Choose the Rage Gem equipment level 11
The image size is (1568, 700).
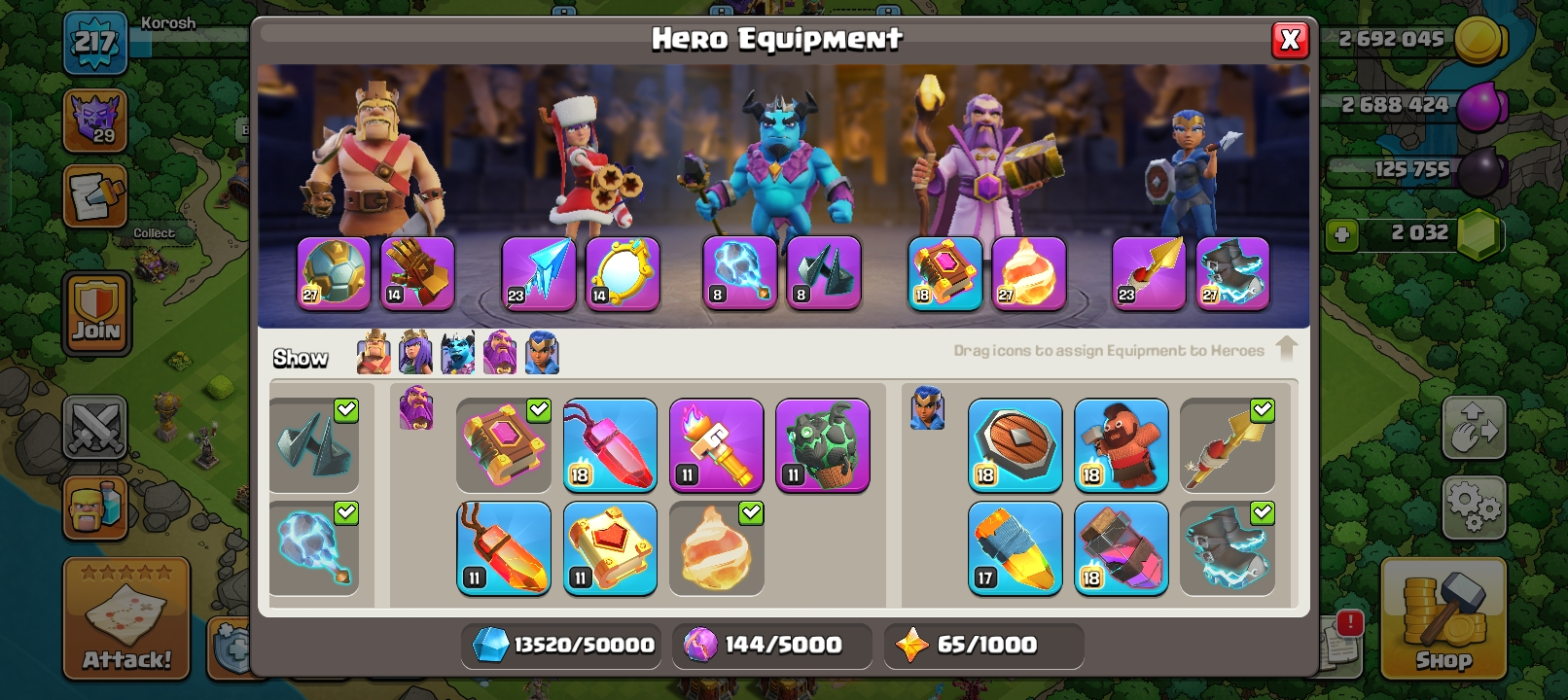pos(504,548)
